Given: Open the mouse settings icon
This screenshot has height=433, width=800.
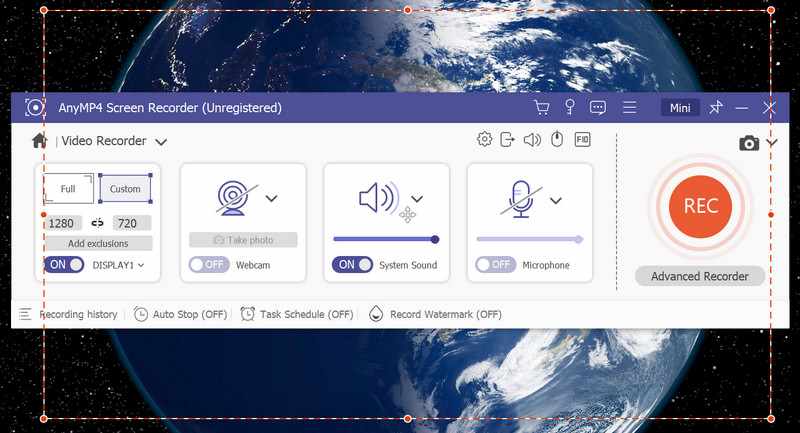Looking at the screenshot, I should (557, 139).
